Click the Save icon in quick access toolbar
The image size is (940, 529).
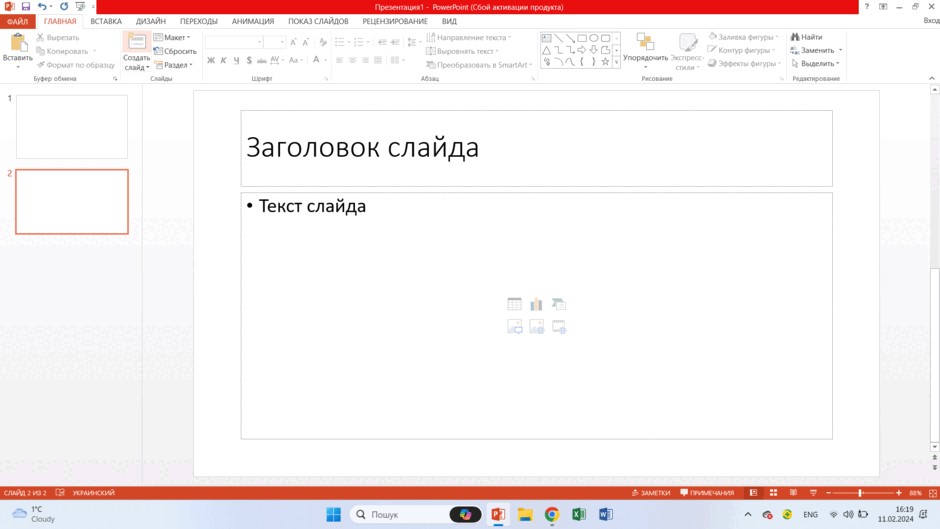(x=25, y=7)
